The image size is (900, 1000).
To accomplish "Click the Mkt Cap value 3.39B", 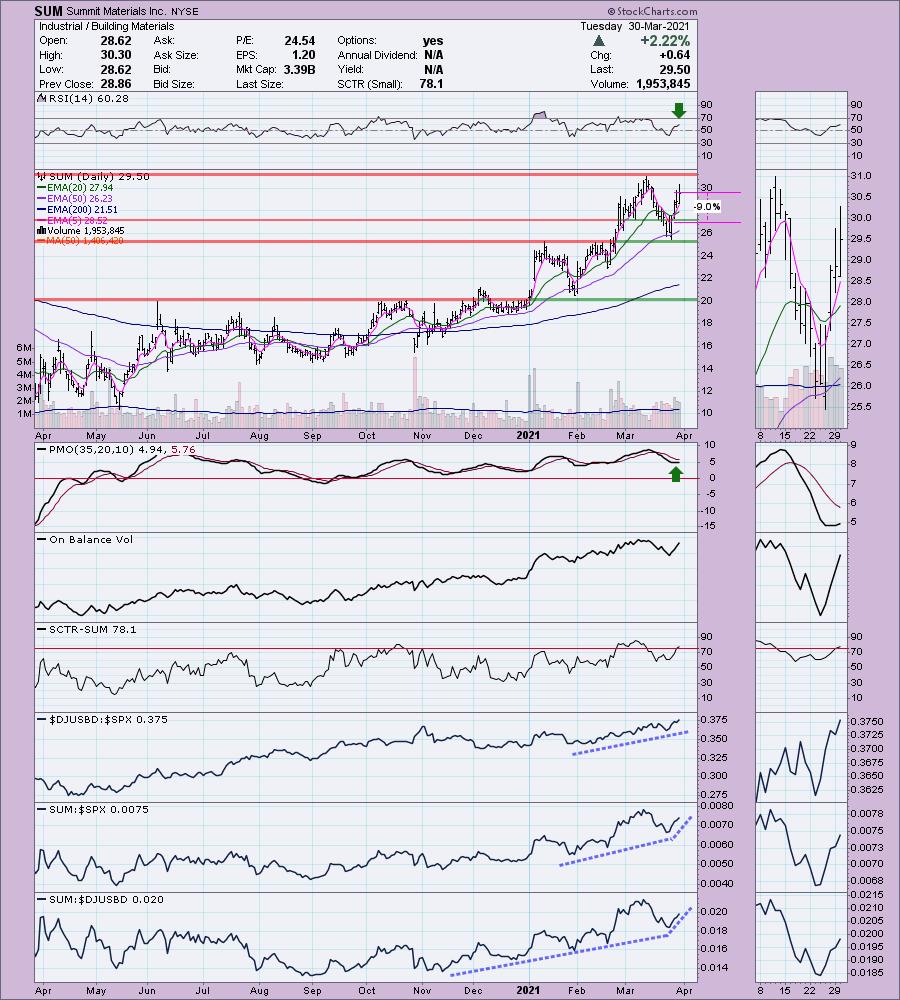I will tap(300, 70).
